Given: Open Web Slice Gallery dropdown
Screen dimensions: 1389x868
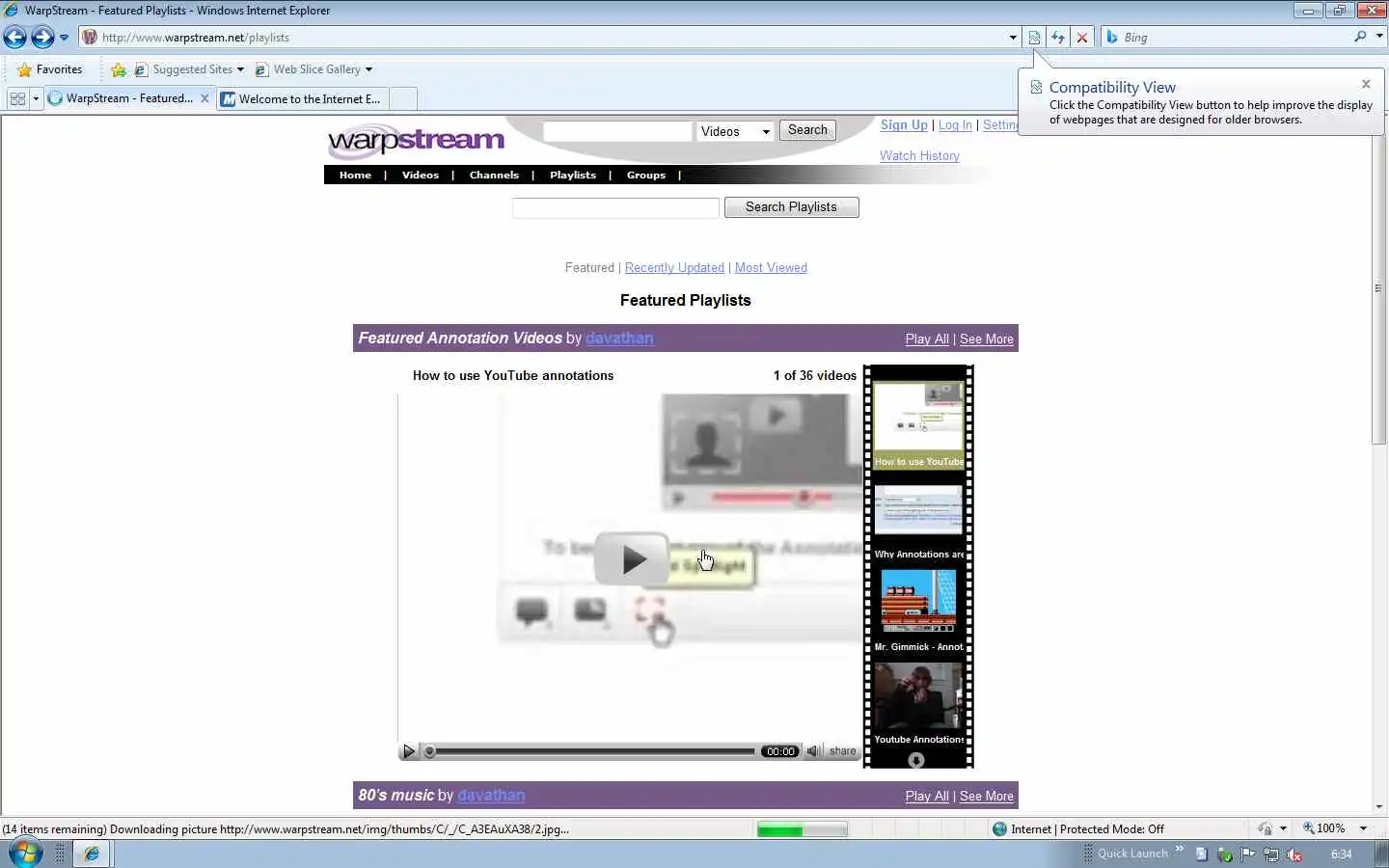Looking at the screenshot, I should click(x=313, y=69).
